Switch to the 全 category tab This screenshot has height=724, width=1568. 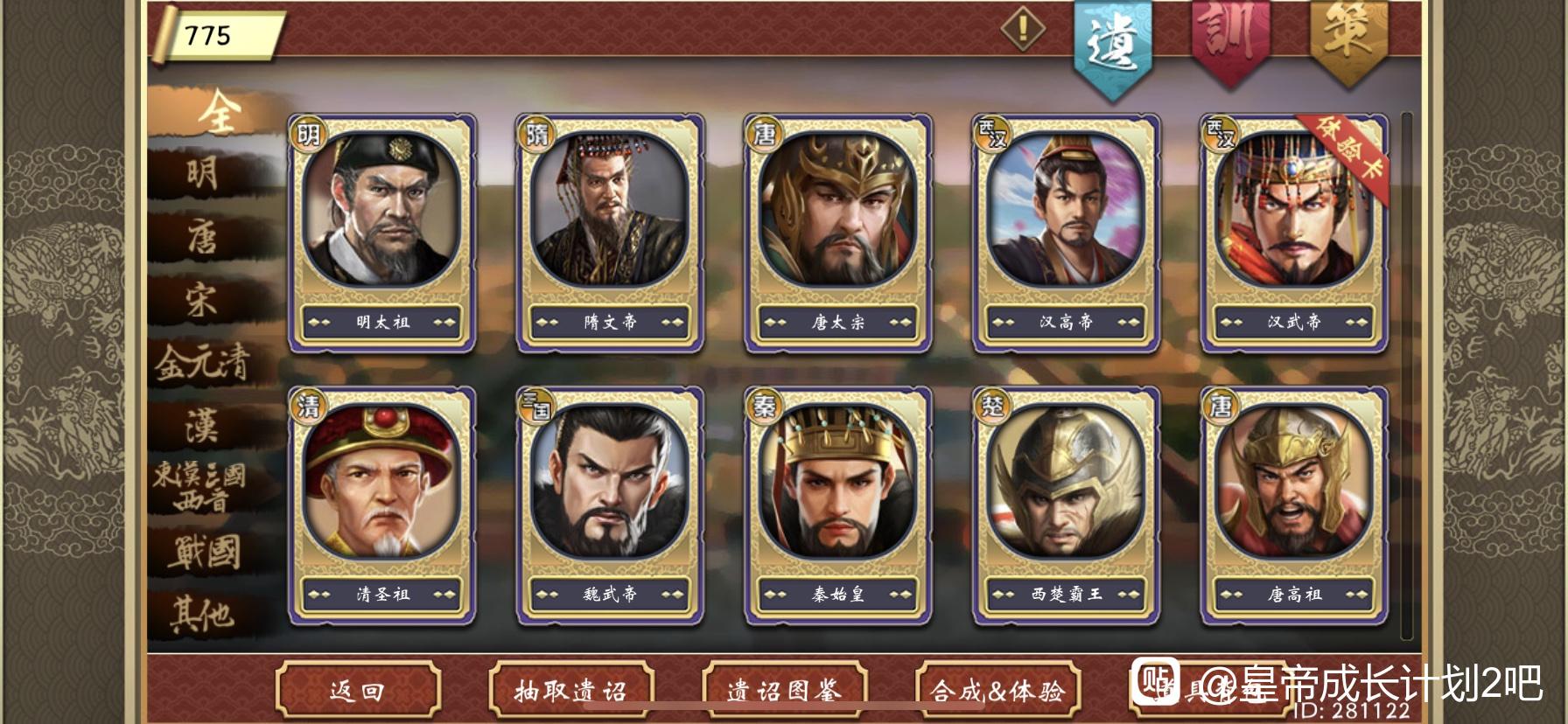[215, 111]
